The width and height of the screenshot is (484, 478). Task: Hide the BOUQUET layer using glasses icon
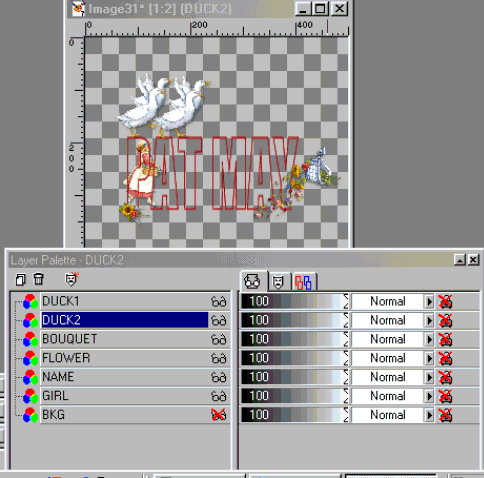pos(219,339)
